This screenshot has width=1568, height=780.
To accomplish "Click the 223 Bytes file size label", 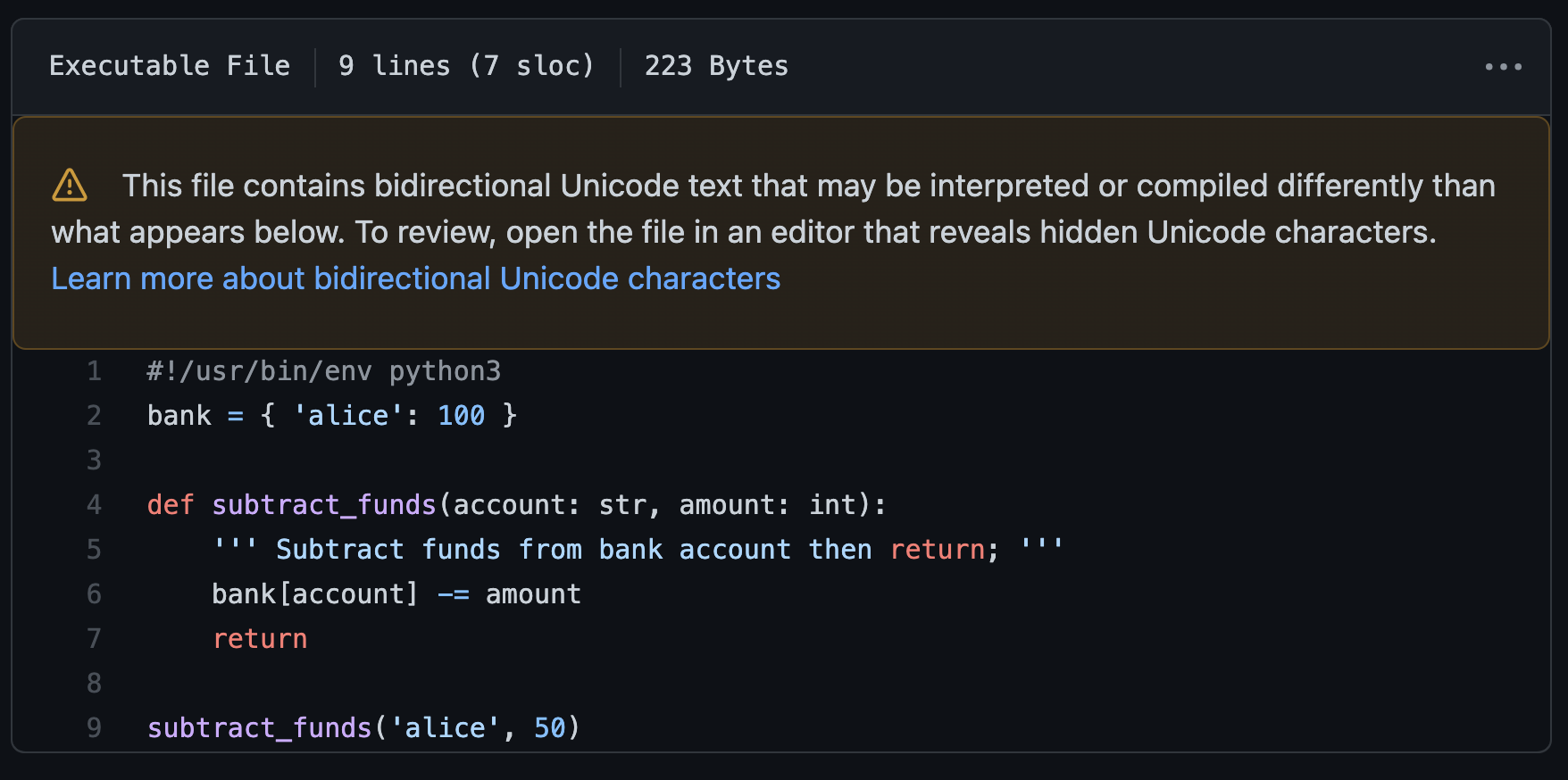I will coord(716,65).
